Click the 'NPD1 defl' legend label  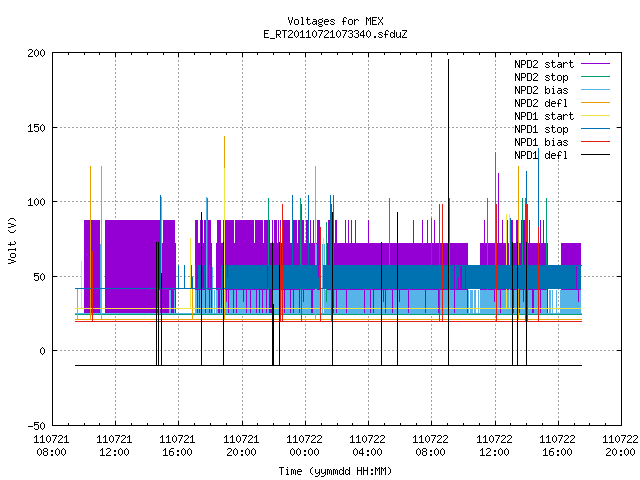541,156
